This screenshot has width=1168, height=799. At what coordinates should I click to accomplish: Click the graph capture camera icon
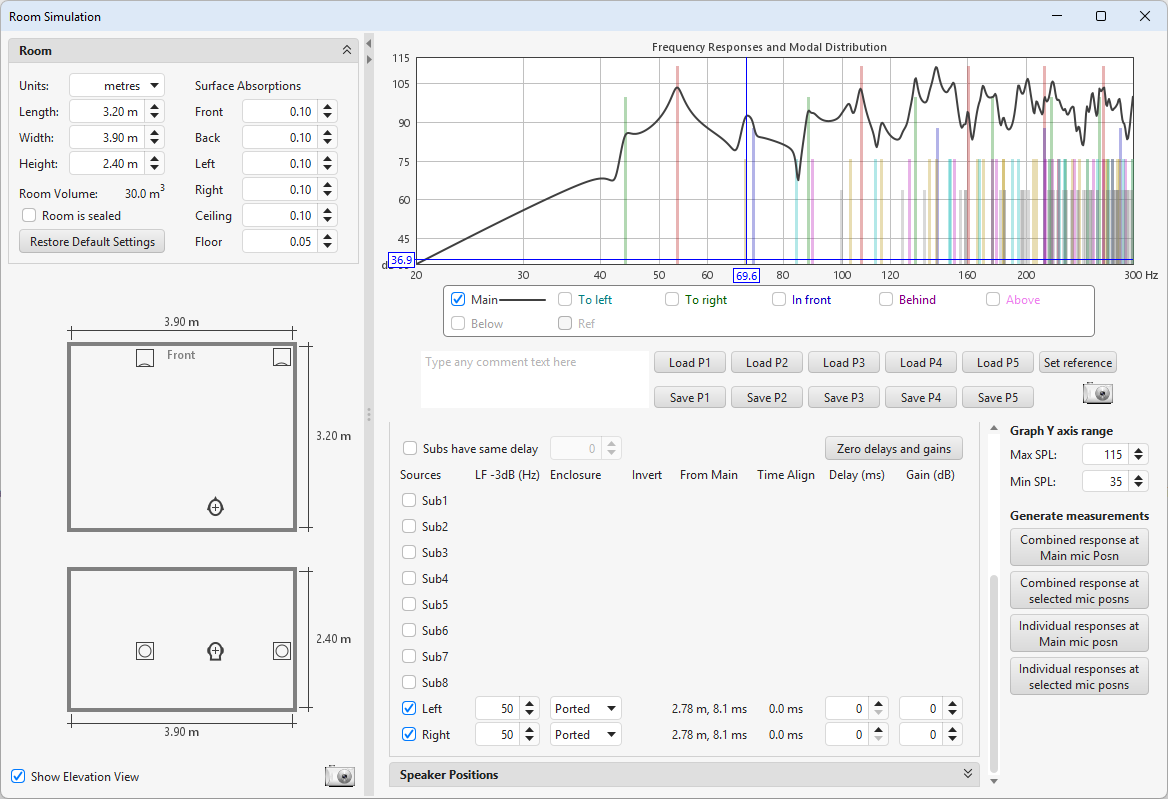click(x=1097, y=393)
